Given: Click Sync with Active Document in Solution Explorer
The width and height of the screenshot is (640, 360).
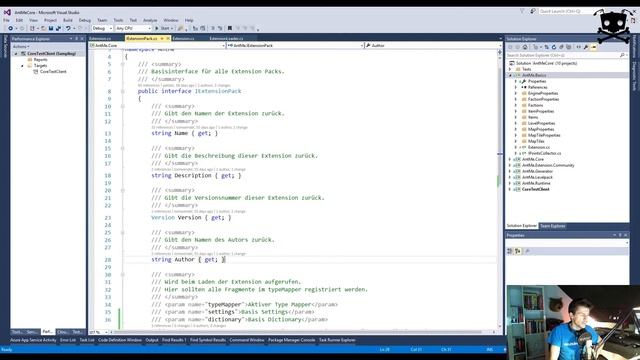Looking at the screenshot, I should click(547, 47).
